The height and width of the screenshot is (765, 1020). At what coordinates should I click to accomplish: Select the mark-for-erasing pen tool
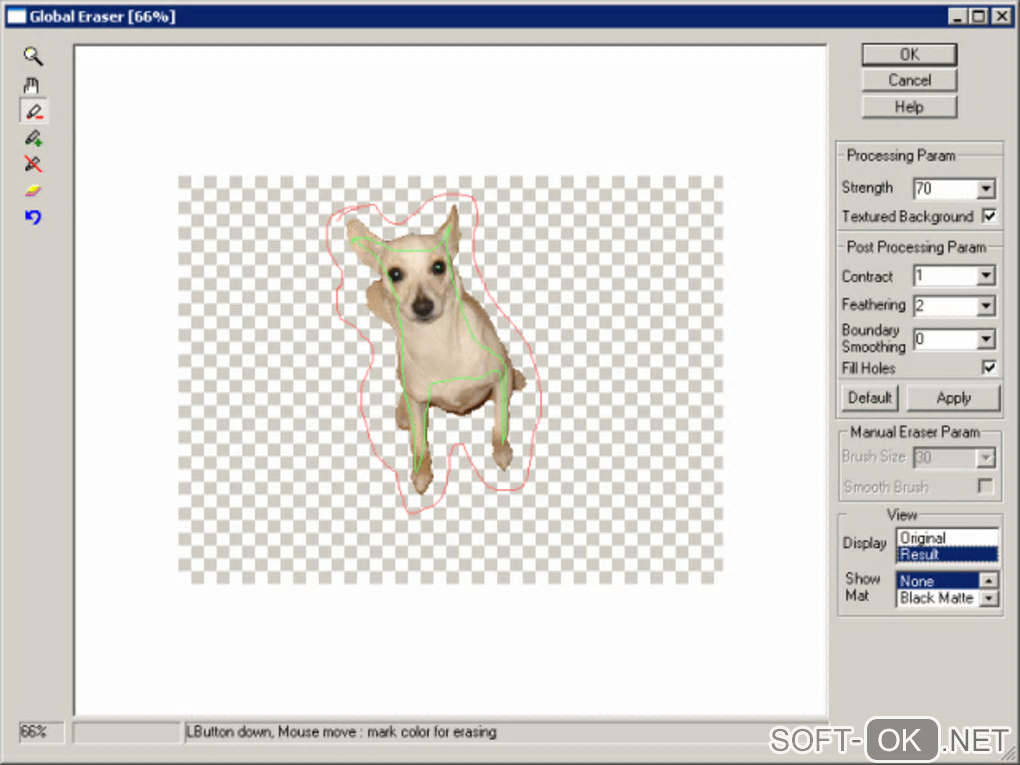(33, 112)
